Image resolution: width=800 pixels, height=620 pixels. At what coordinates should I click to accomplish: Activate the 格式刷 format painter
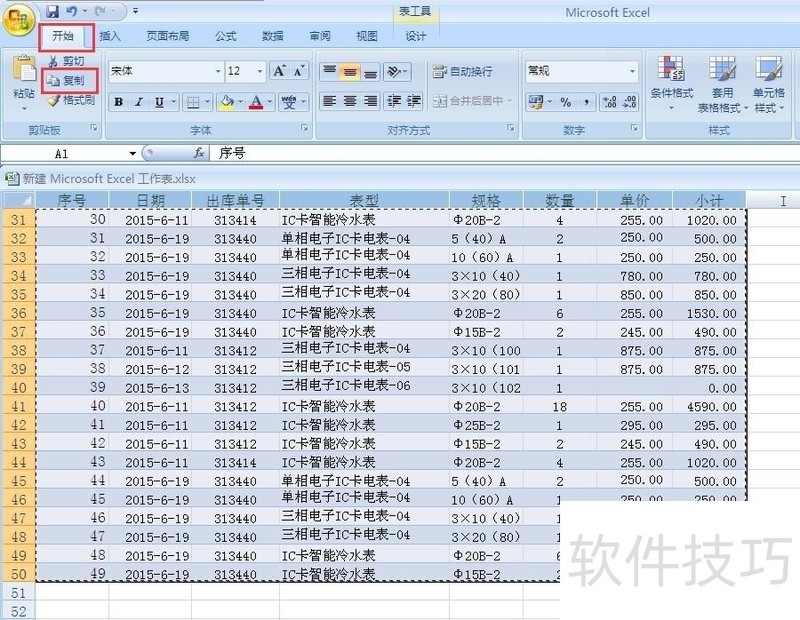[71, 100]
